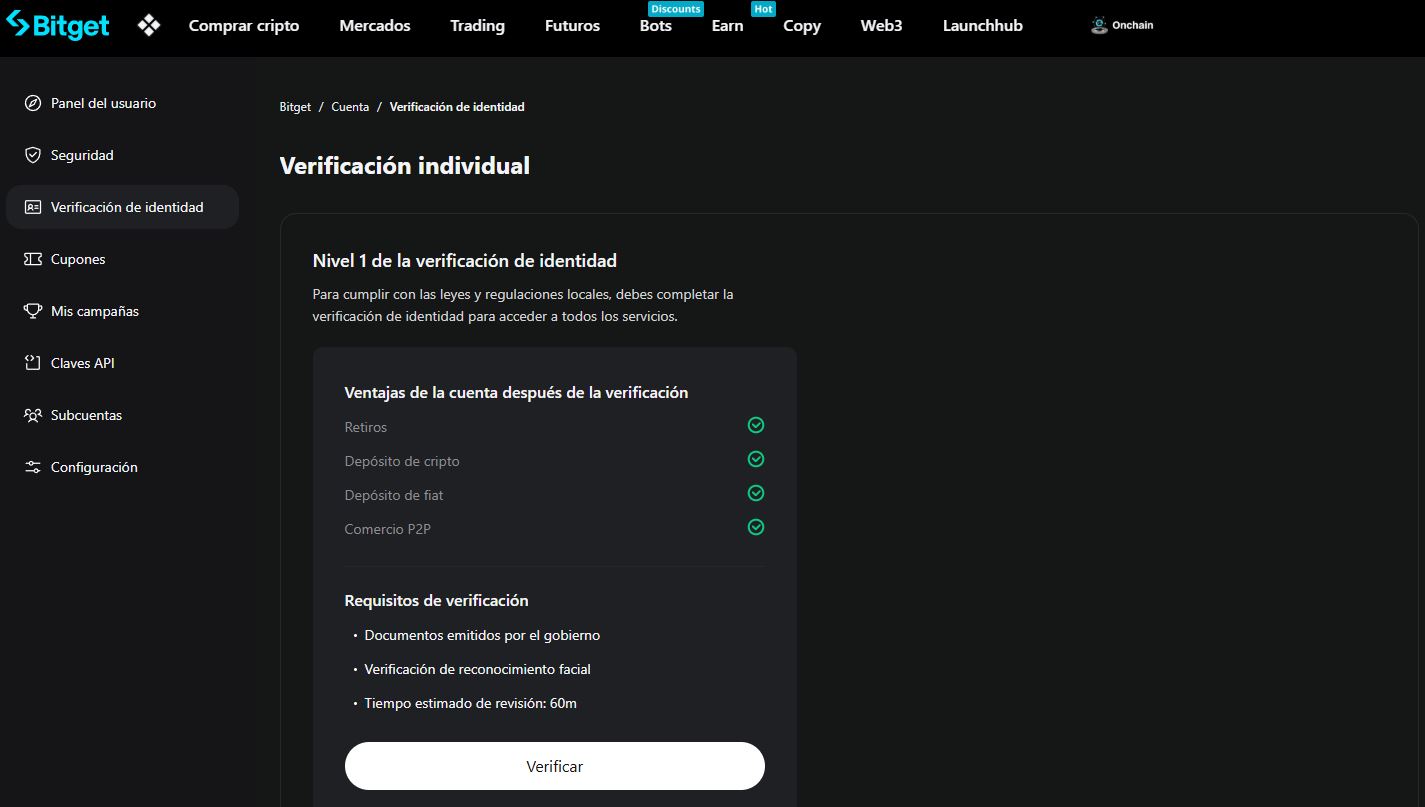
Task: Open Configuración via its settings icon
Action: (31, 467)
